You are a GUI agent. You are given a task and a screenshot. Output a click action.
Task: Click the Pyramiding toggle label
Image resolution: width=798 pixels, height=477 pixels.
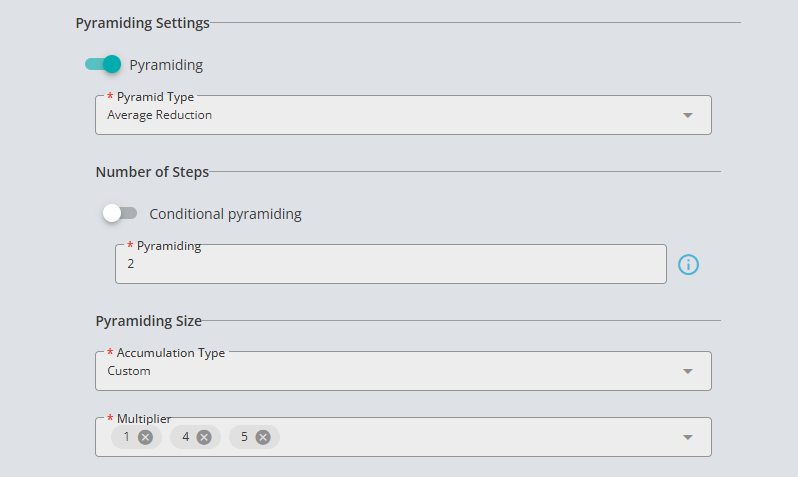166,65
